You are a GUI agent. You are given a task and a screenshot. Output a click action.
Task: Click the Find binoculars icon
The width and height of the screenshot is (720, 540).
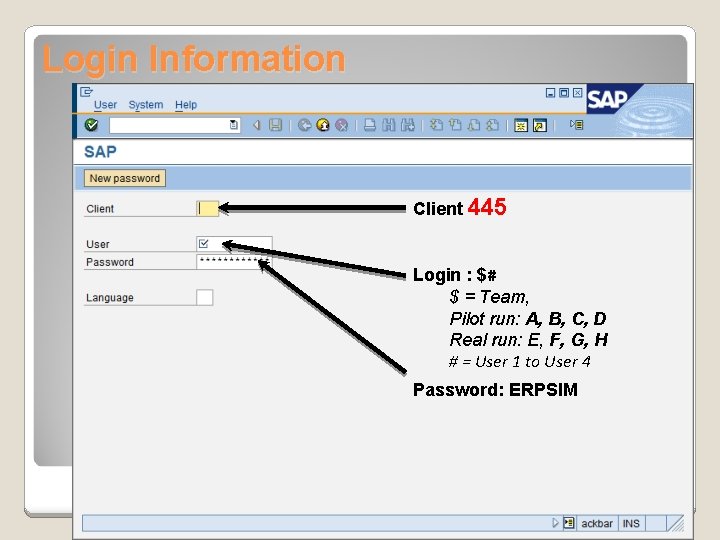pyautogui.click(x=388, y=125)
